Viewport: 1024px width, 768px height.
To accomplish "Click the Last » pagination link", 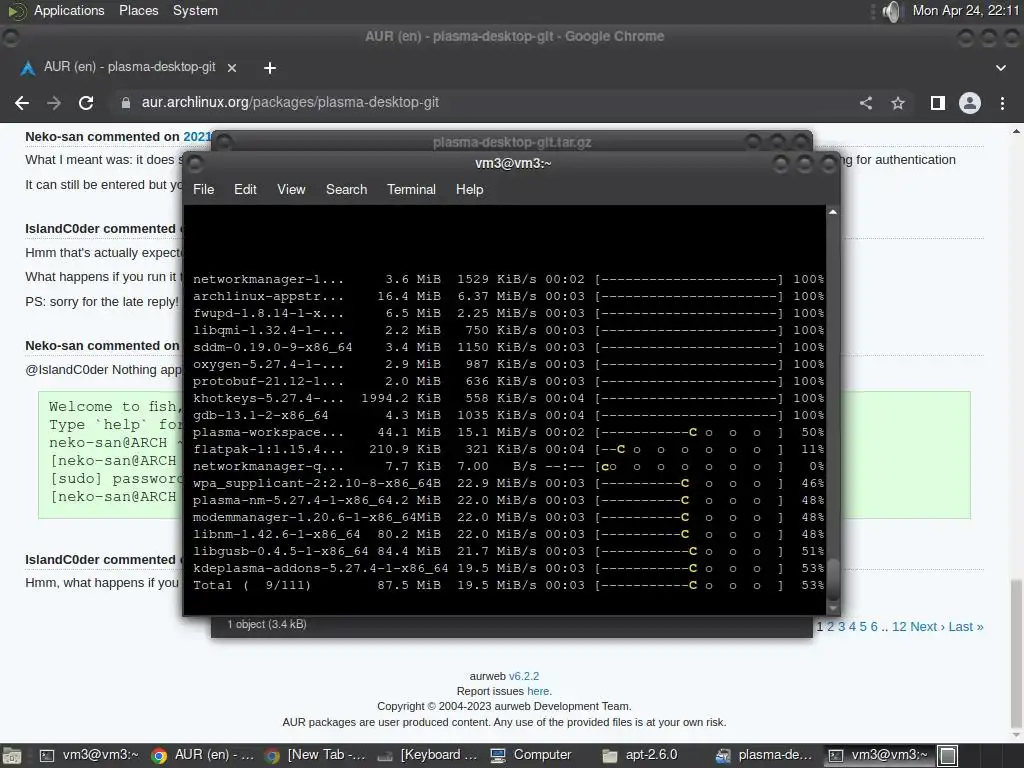I will [x=966, y=627].
